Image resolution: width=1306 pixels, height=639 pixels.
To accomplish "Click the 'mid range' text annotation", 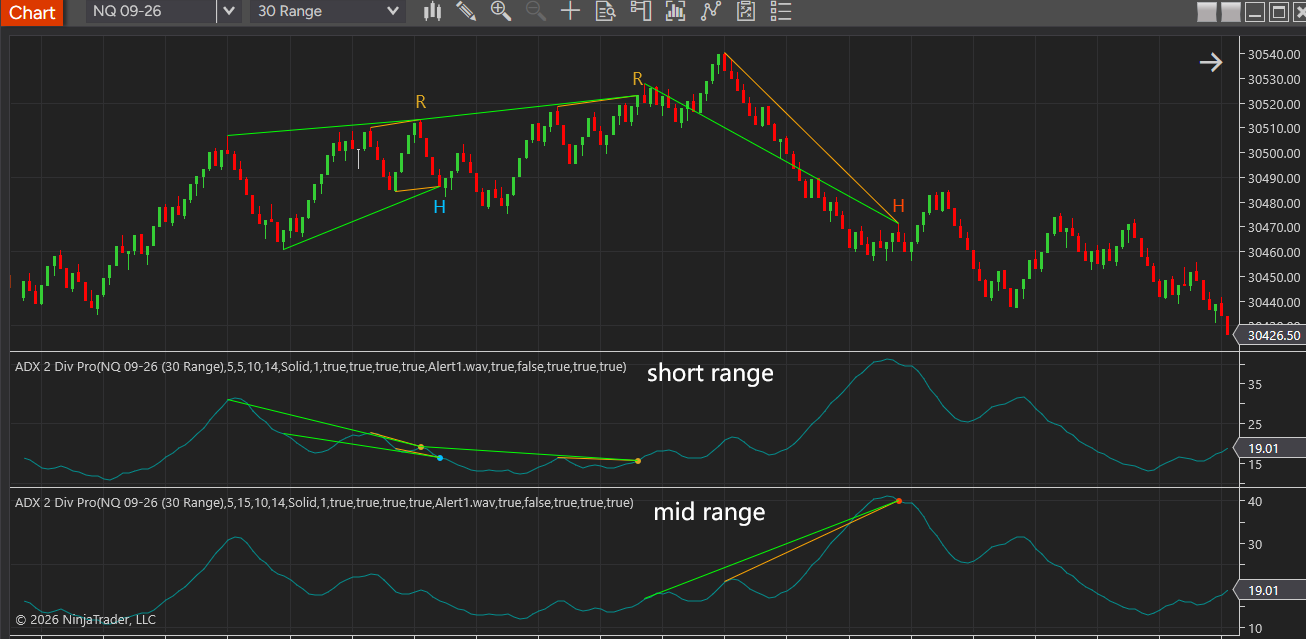I will tap(709, 512).
